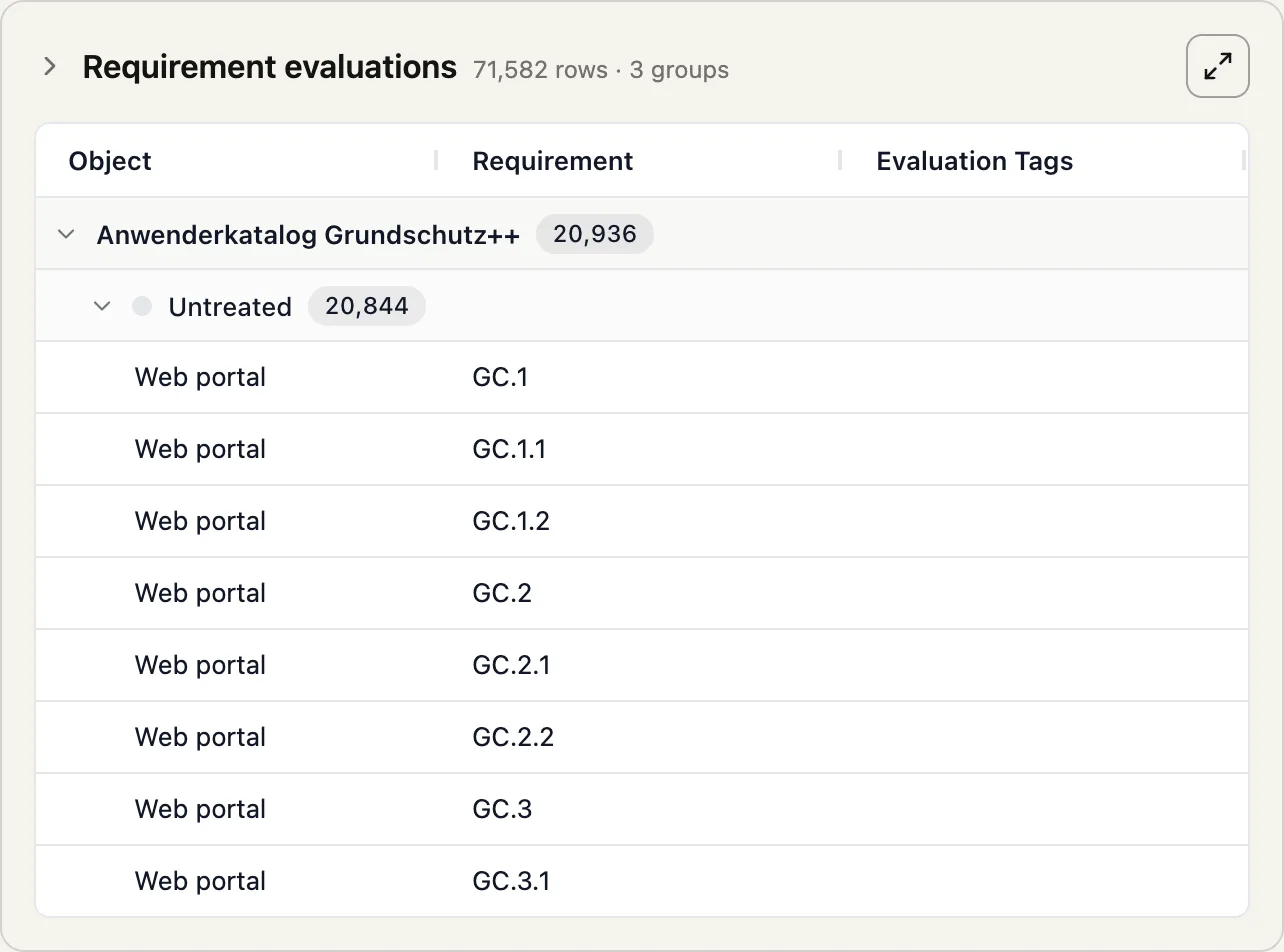Click the 20,936 count badge
The height and width of the screenshot is (952, 1284).
pyautogui.click(x=595, y=234)
